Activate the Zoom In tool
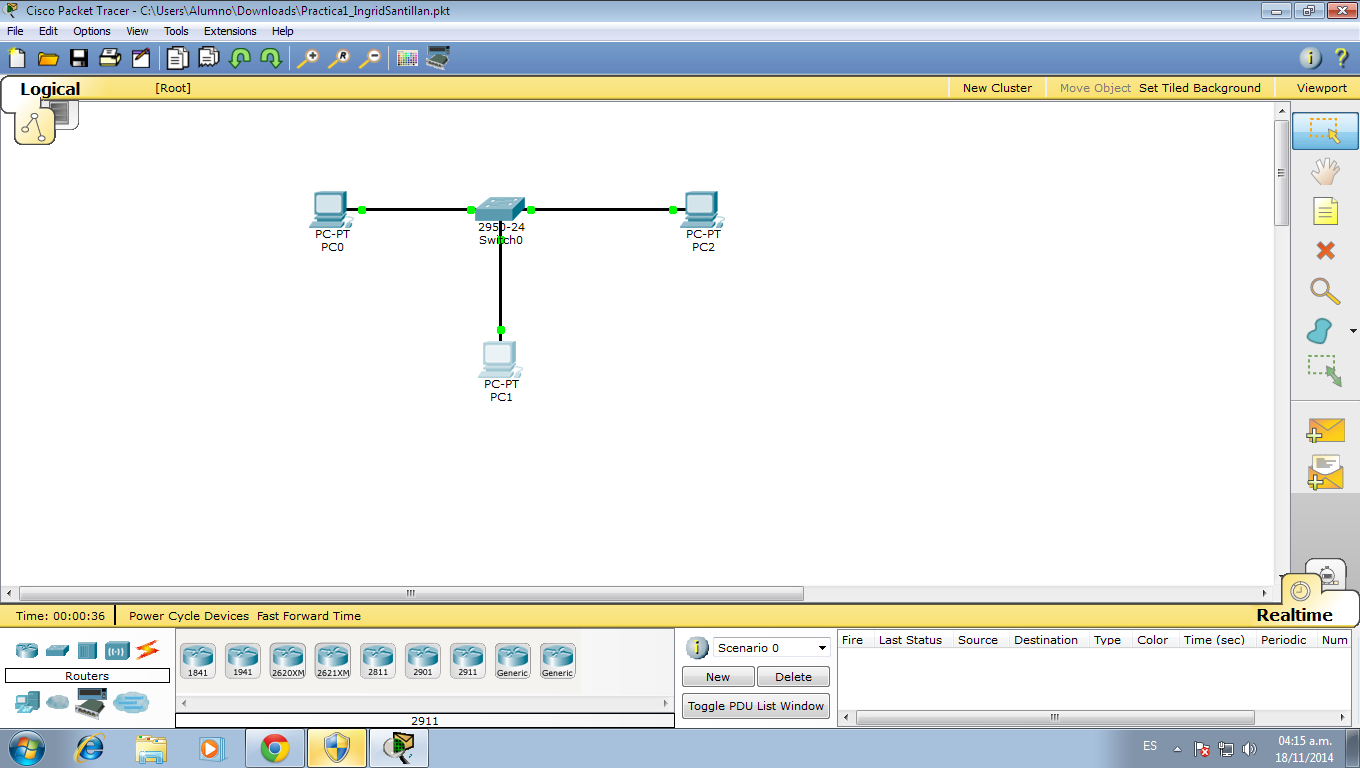Screen dimensions: 1360x768 (x=310, y=57)
